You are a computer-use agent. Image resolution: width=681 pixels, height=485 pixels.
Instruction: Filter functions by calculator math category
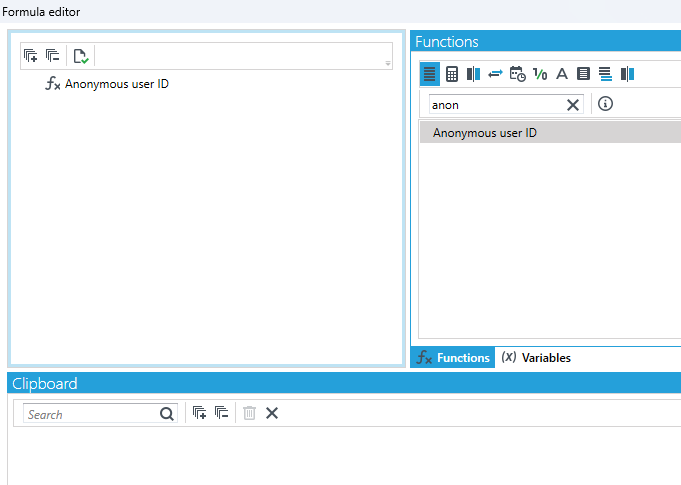click(x=452, y=74)
